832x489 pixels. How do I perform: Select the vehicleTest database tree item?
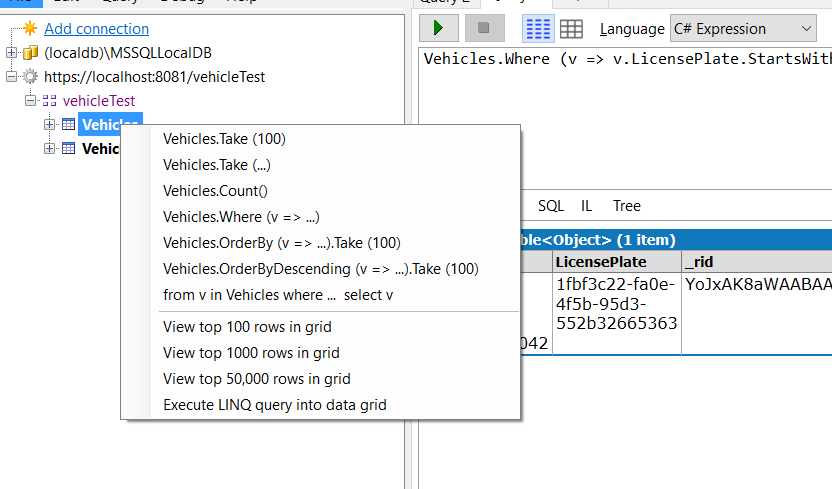[x=99, y=100]
